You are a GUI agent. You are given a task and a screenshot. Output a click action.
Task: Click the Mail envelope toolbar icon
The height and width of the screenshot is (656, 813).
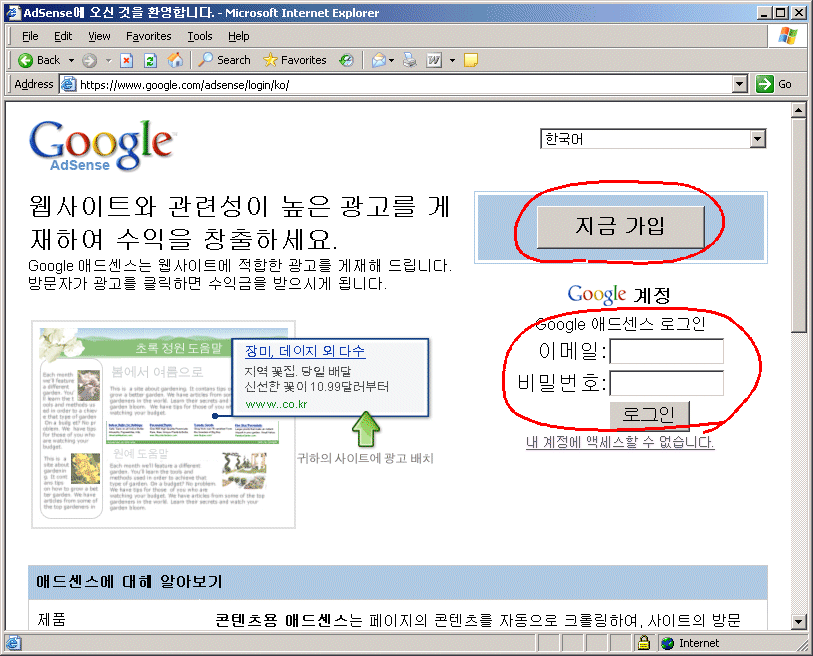(x=379, y=61)
